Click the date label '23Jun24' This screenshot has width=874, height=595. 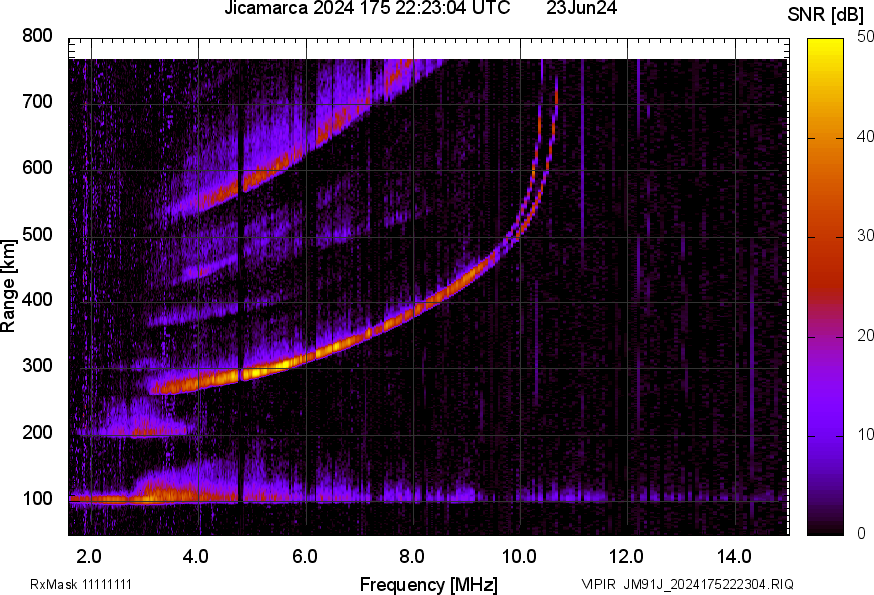click(581, 8)
